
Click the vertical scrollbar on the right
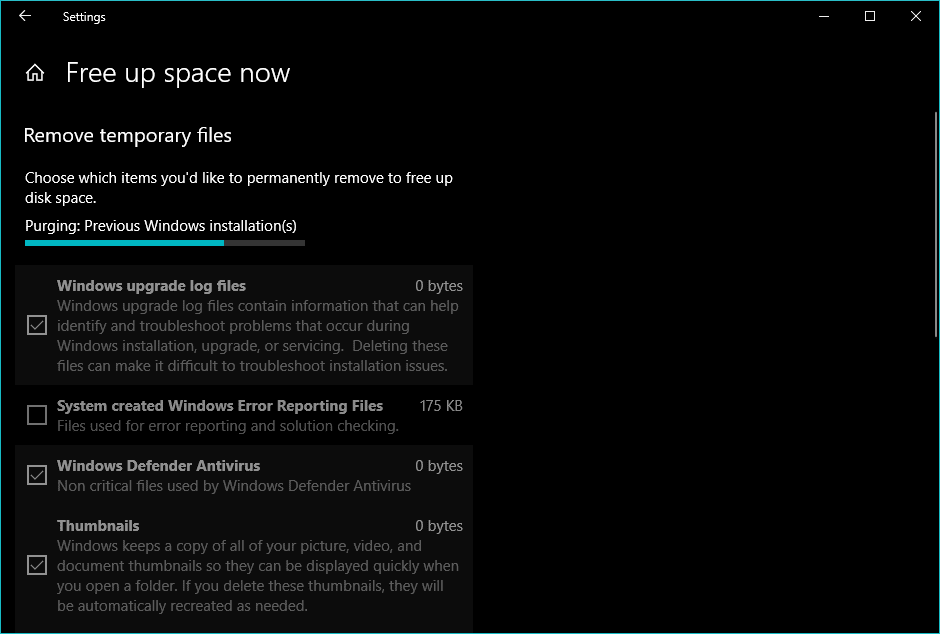pos(934,225)
